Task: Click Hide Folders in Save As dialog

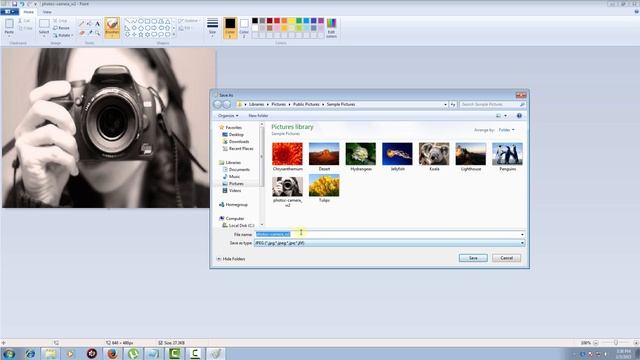Action: coord(231,259)
